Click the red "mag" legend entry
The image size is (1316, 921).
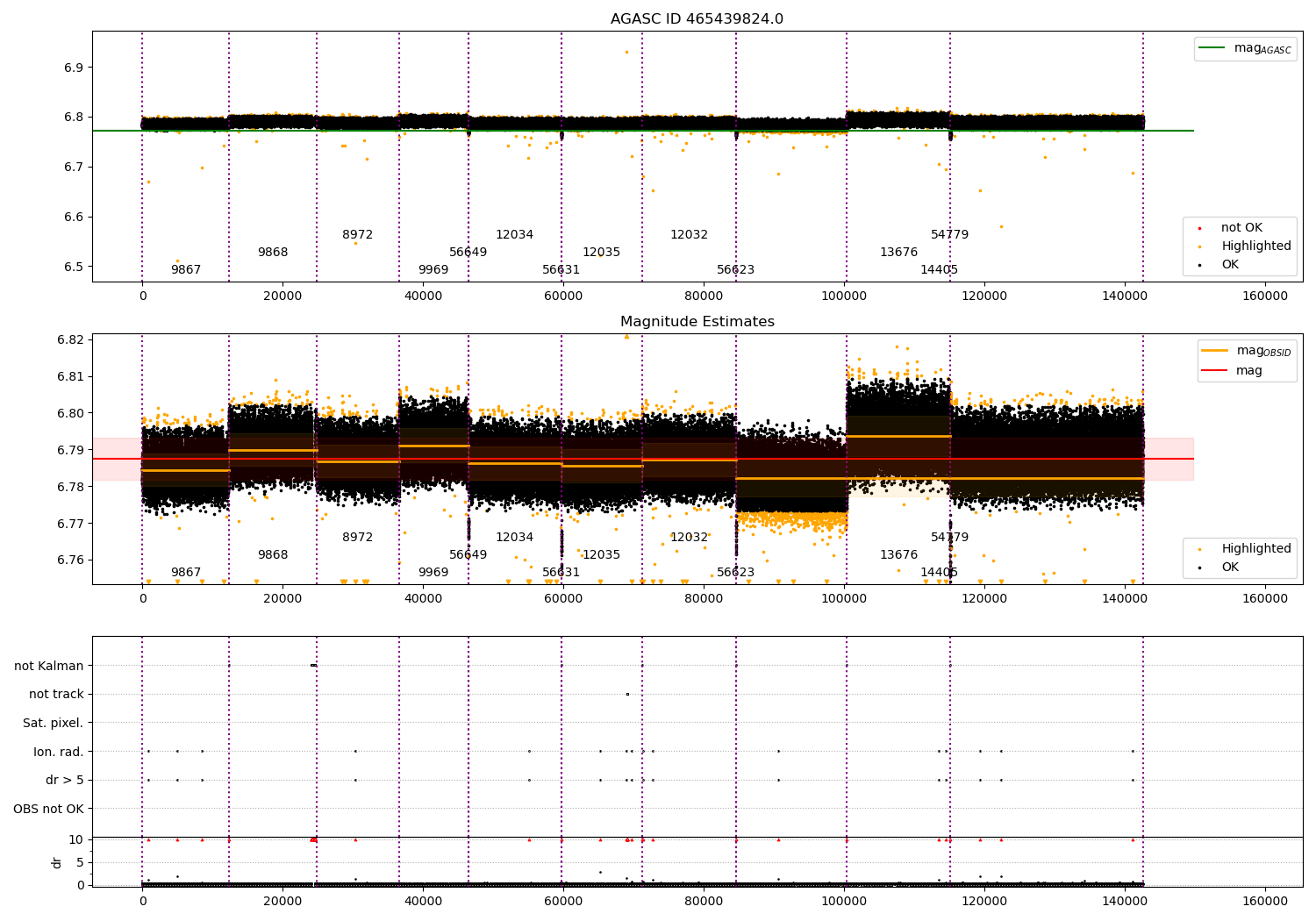tap(1232, 371)
